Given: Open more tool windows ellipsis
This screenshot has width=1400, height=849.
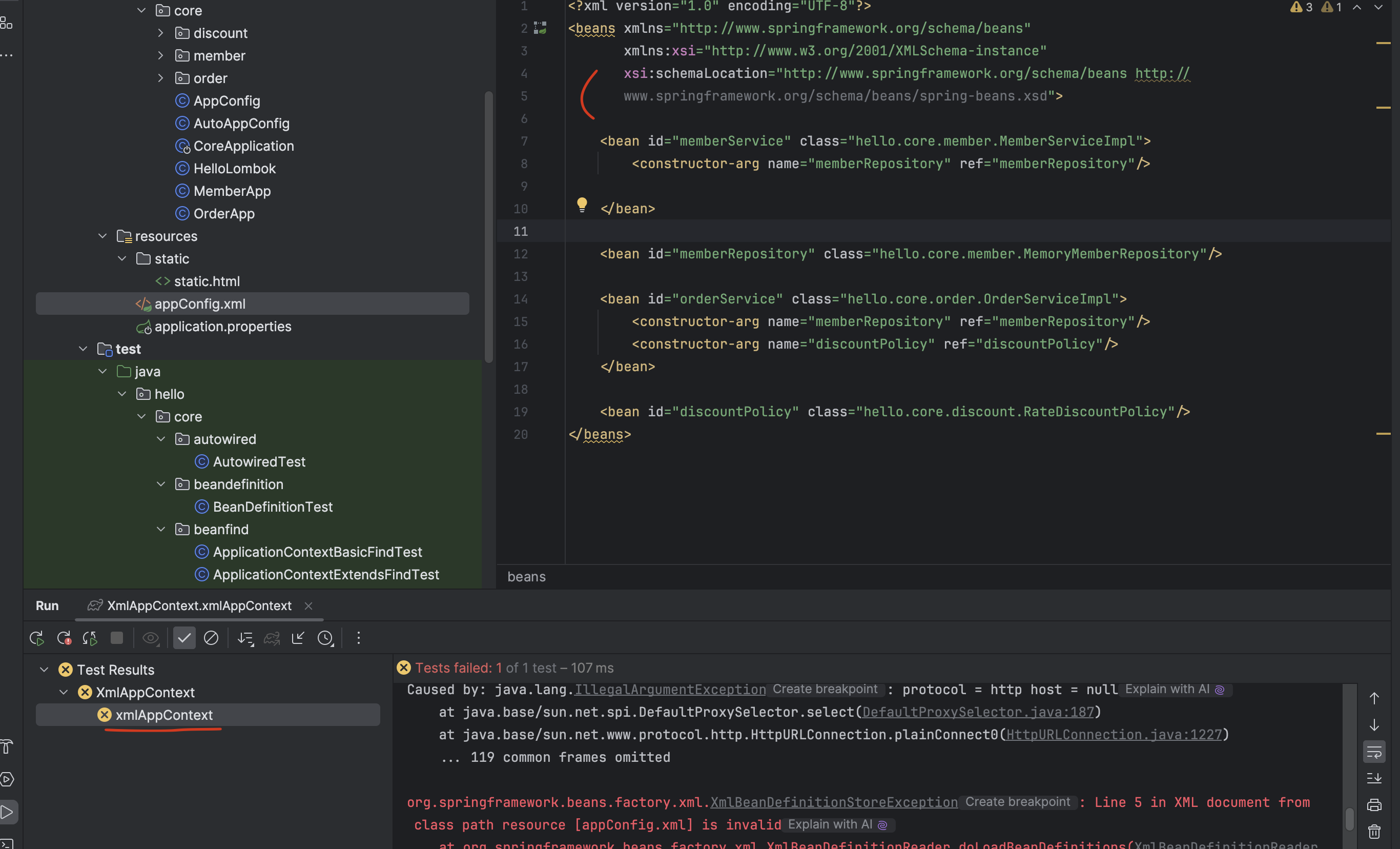Looking at the screenshot, I should pyautogui.click(x=7, y=55).
